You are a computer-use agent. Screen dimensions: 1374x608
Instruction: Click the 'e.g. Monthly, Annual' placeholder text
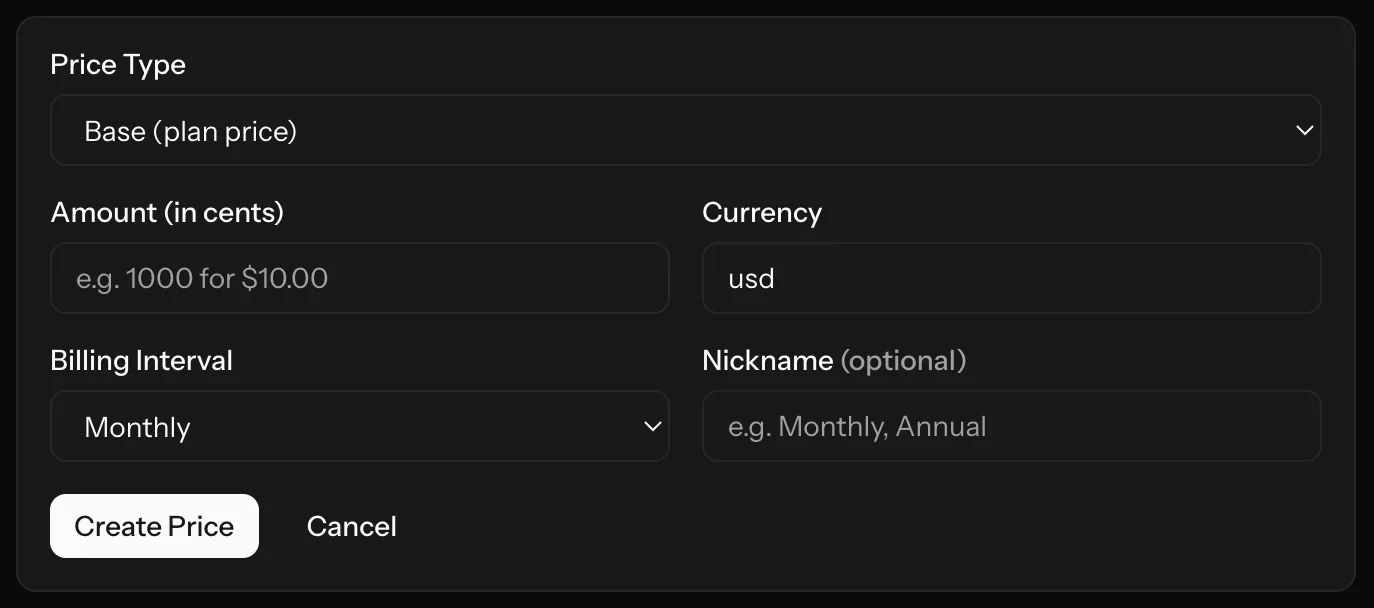click(857, 427)
